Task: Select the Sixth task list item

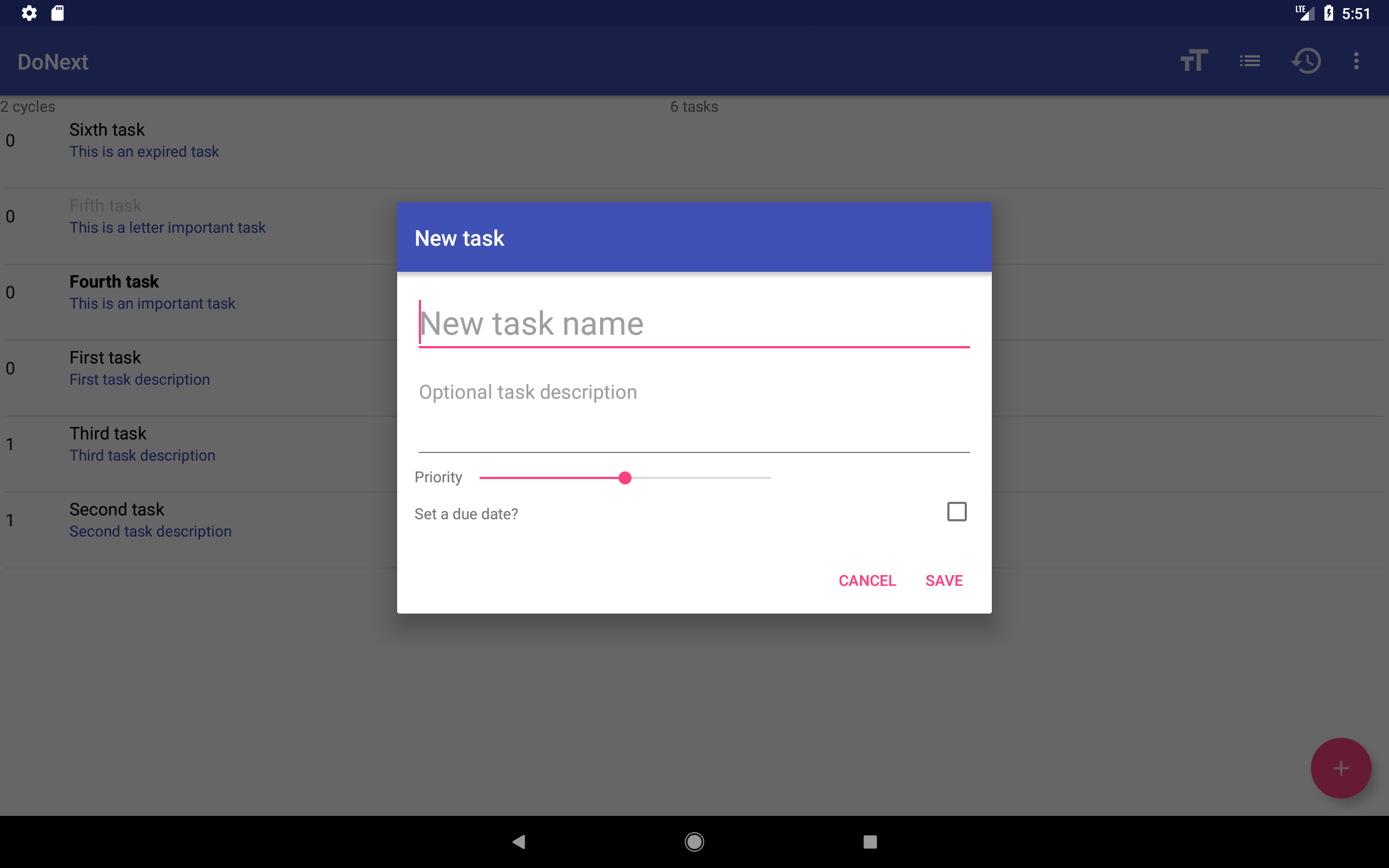Action: (143, 141)
